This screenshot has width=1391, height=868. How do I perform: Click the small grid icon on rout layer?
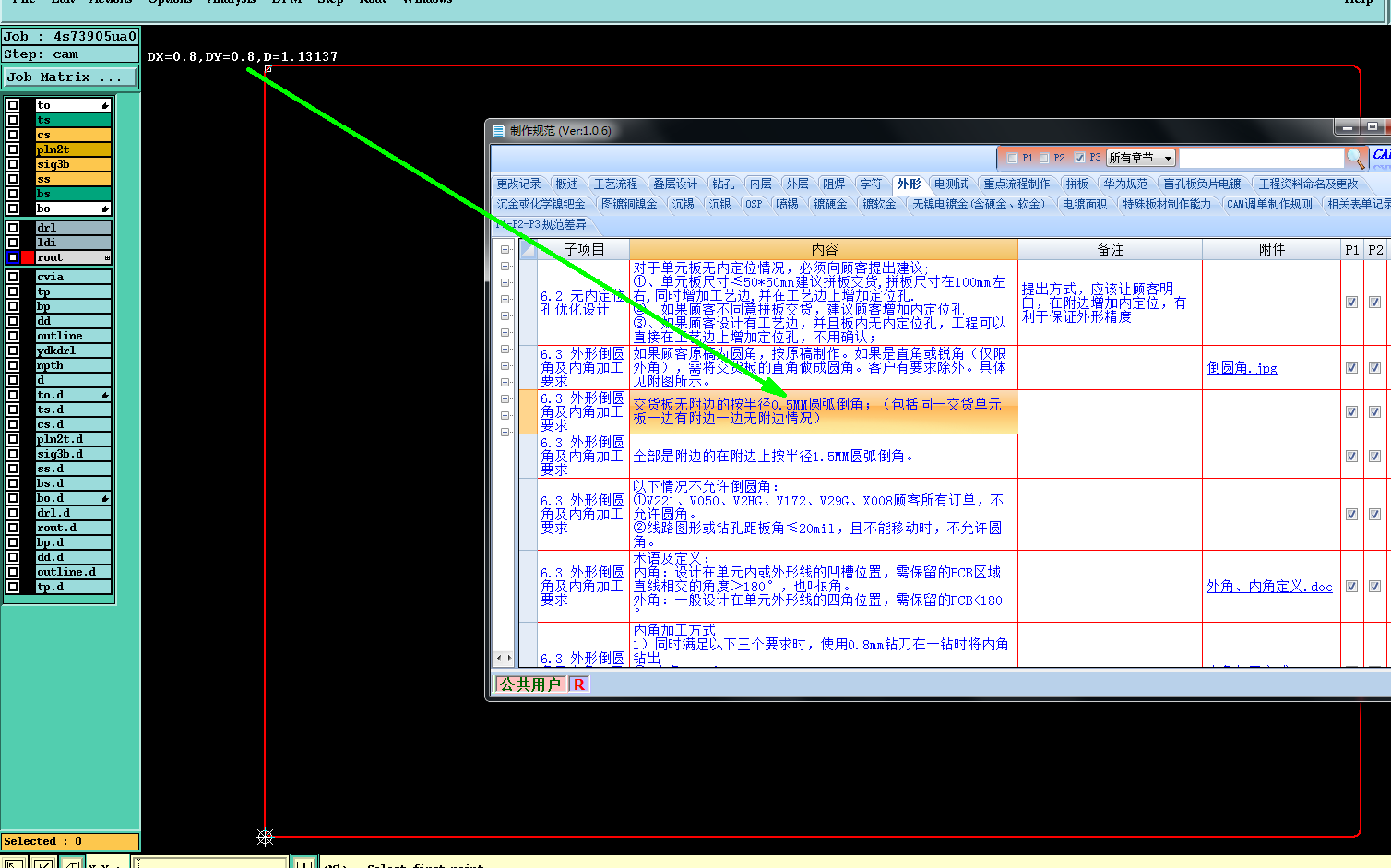pos(107,257)
